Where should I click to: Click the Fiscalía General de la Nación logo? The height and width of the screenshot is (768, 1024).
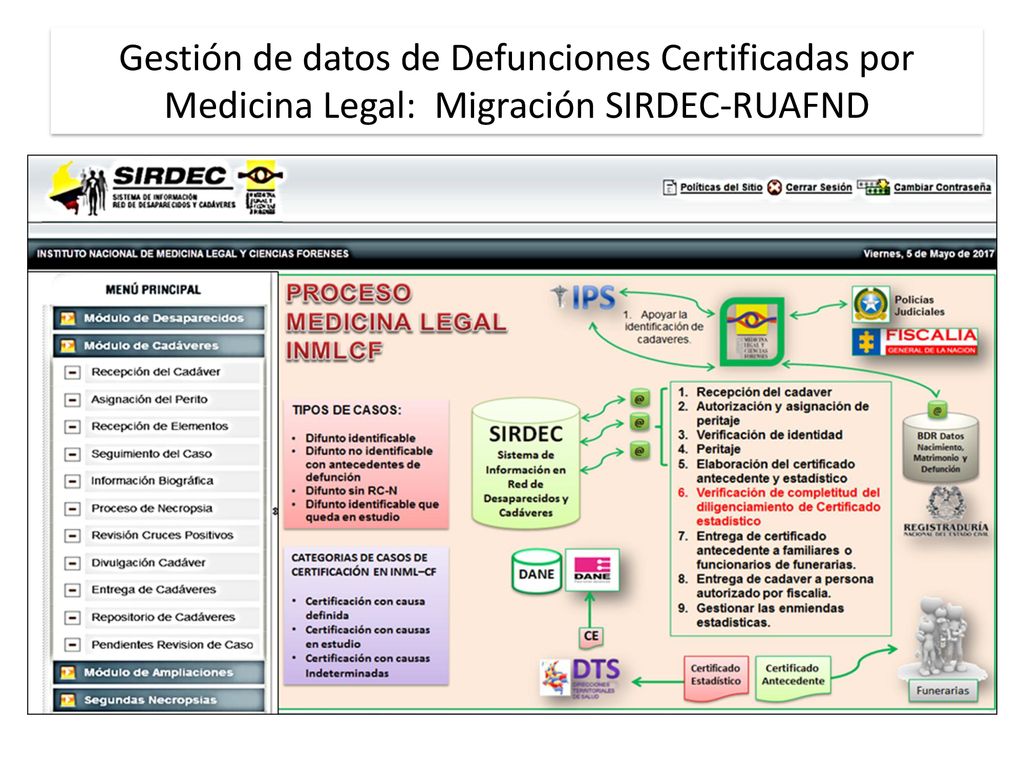(x=915, y=342)
